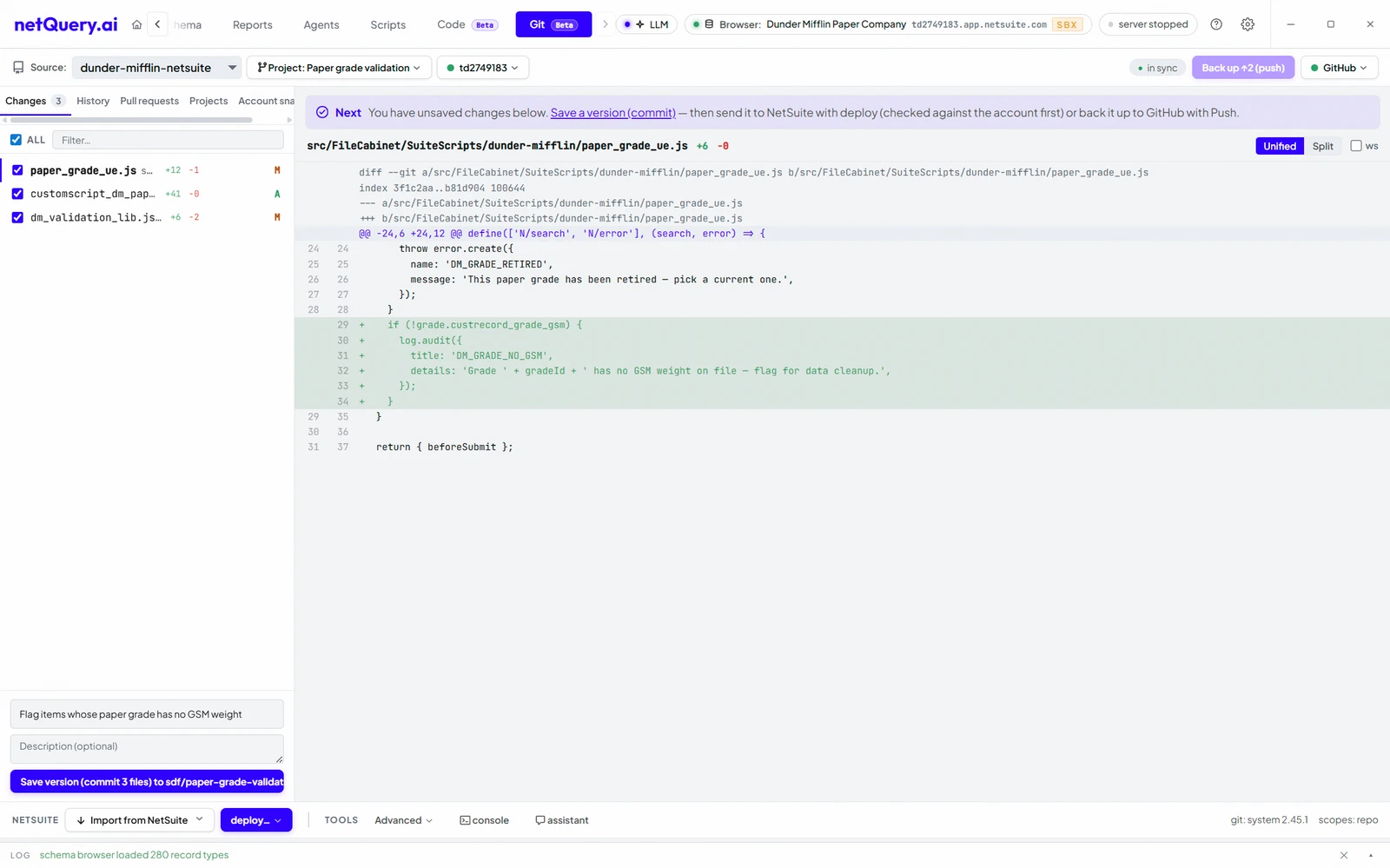Screen dimensions: 1390x868
Task: Click the modified status marker for paper_grade_ue.js
Action: coord(277,170)
